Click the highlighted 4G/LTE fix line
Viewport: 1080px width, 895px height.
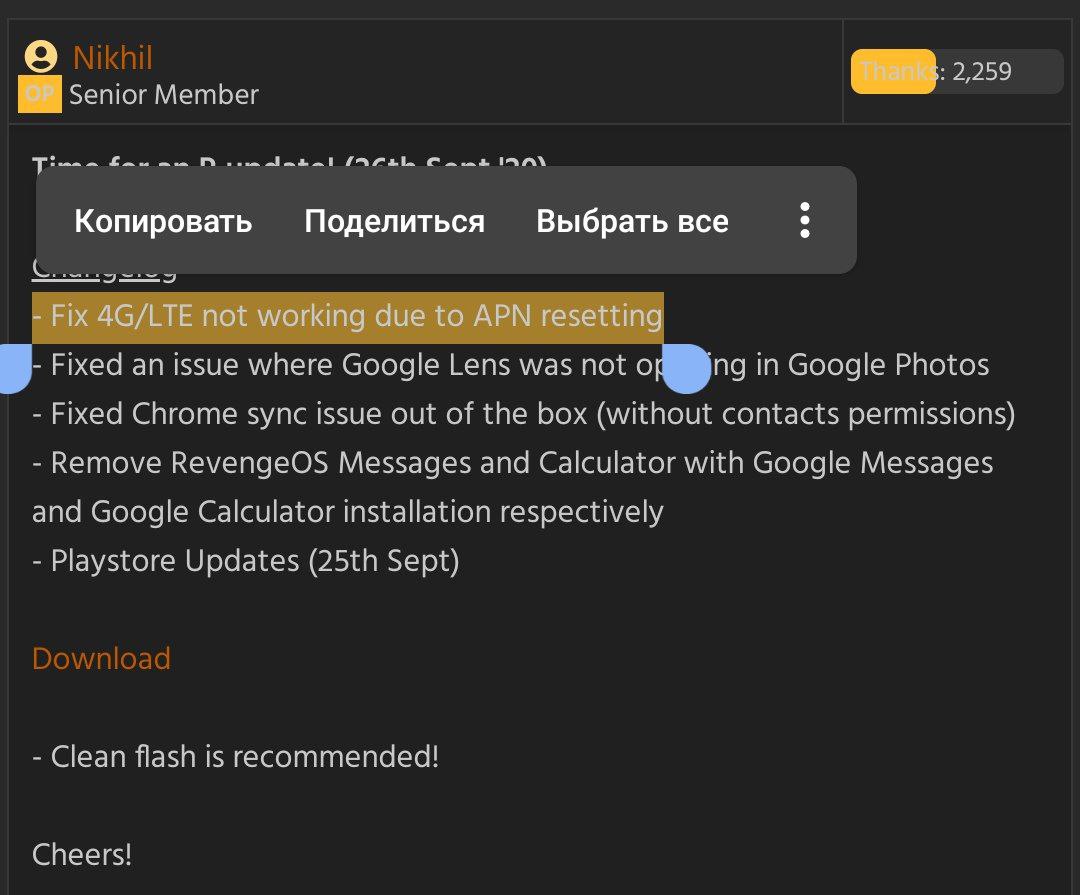(348, 317)
